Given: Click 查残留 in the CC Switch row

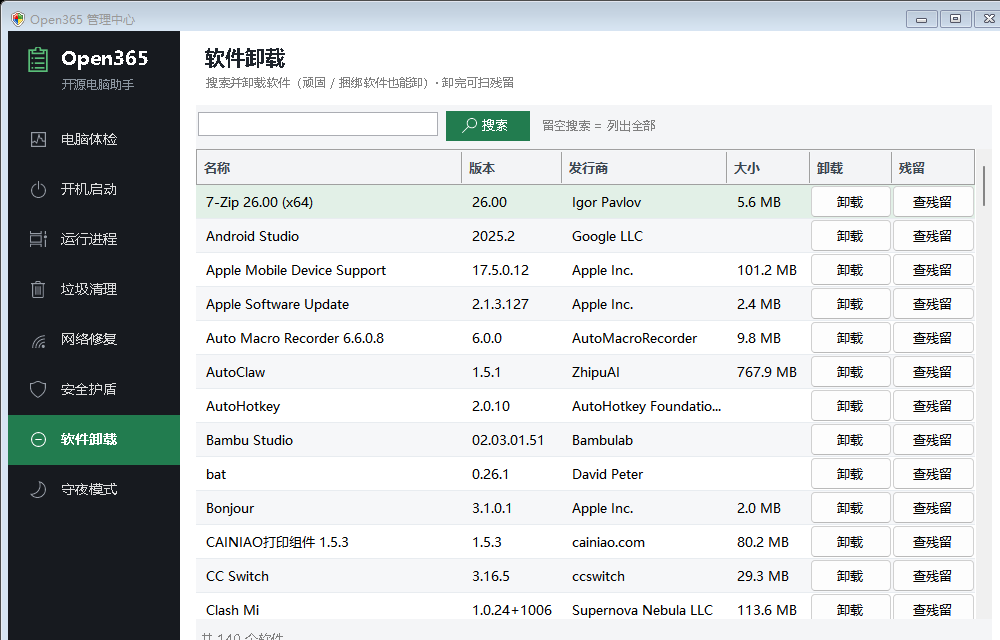Looking at the screenshot, I should pos(933,576).
